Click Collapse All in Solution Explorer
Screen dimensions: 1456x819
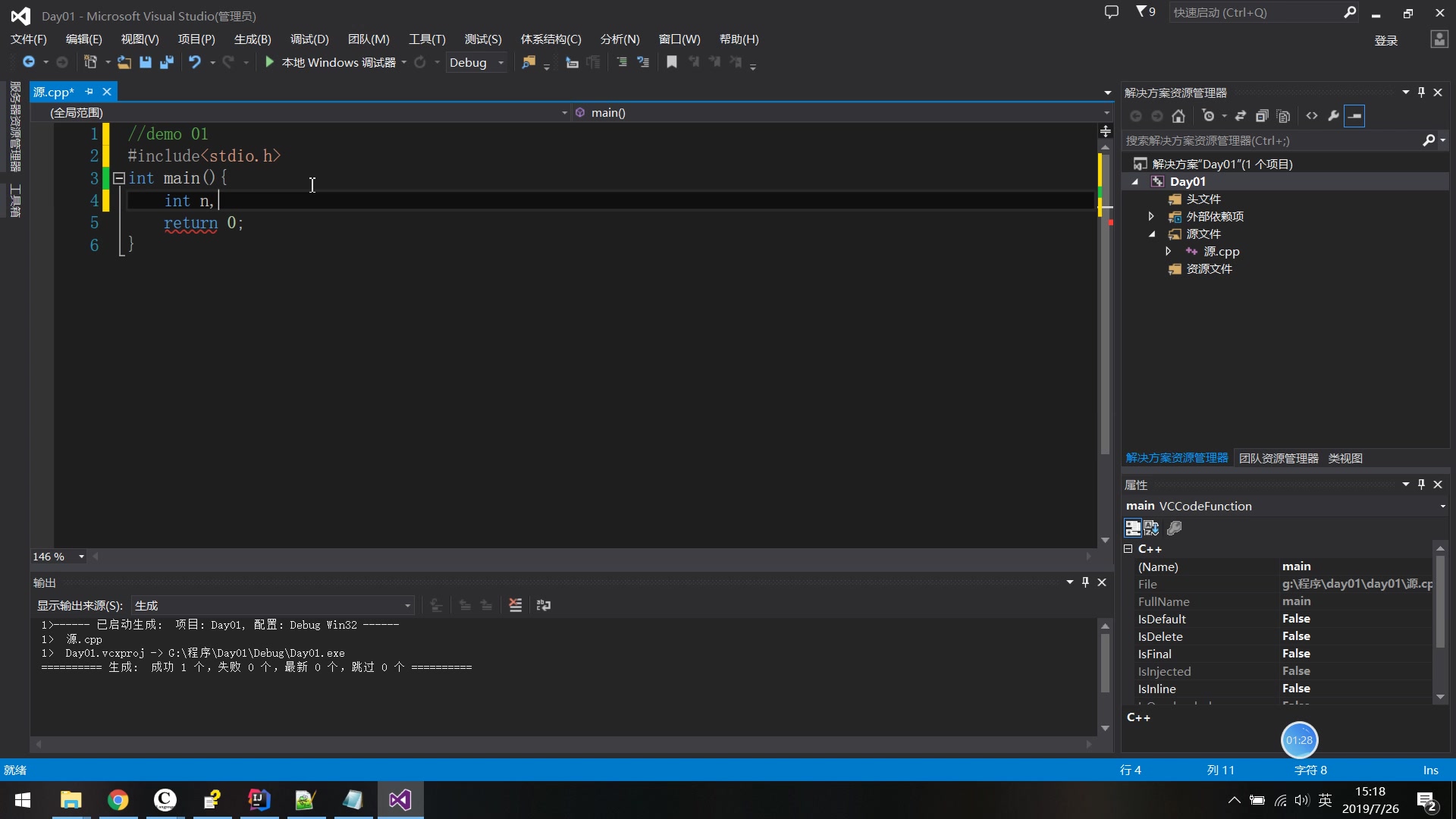click(x=1262, y=116)
